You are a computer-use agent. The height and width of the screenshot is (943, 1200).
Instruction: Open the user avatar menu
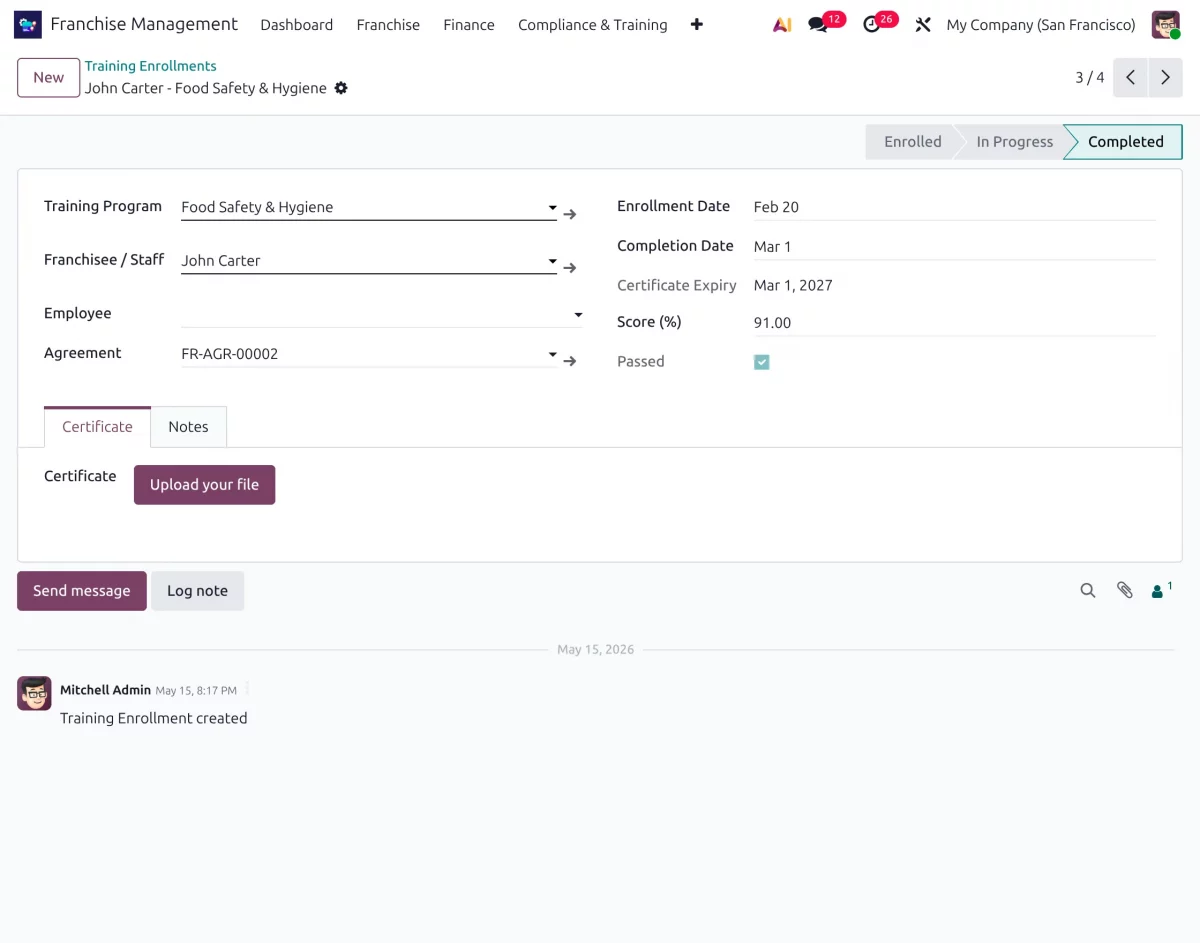[1166, 25]
